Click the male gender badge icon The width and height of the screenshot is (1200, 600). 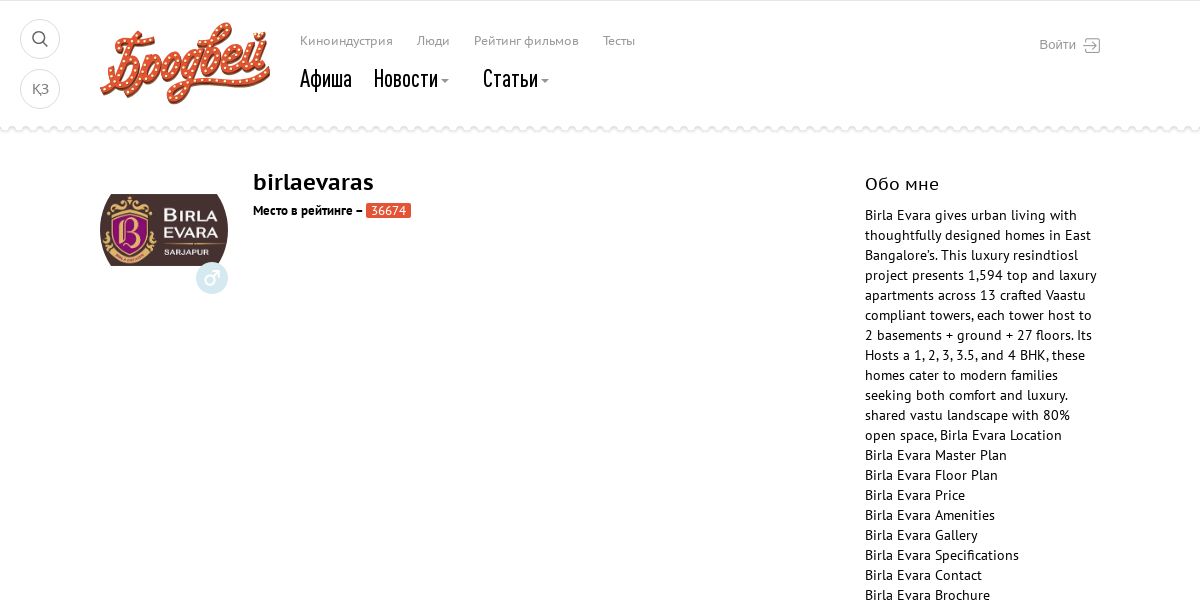pyautogui.click(x=212, y=278)
